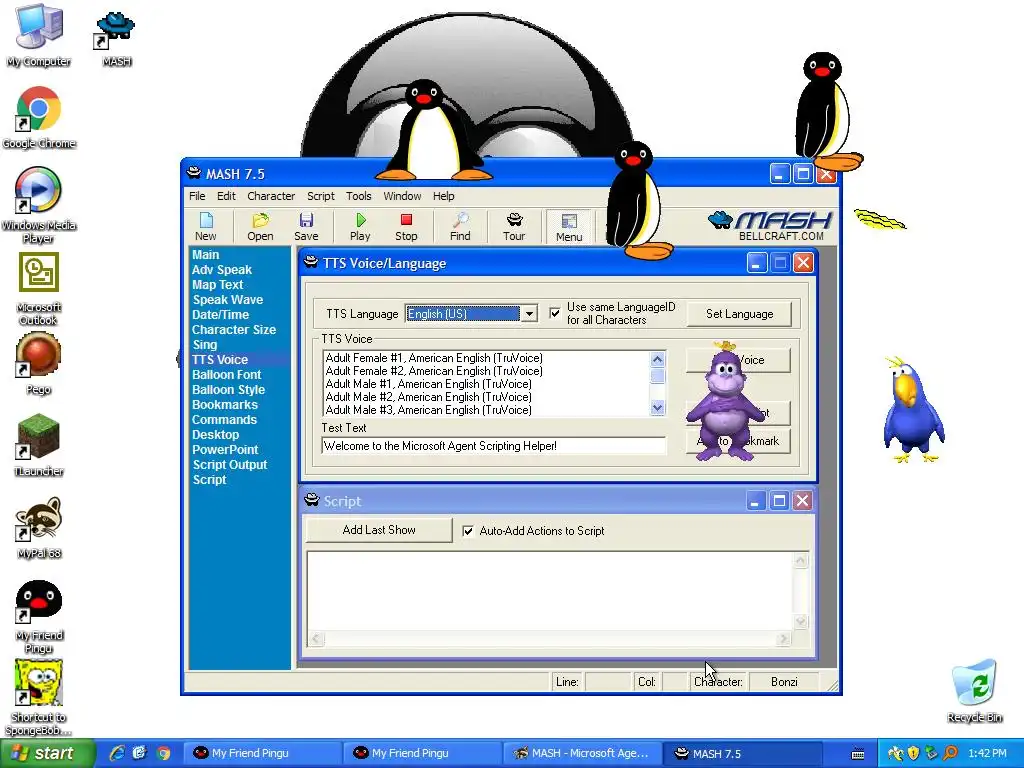Select the TLauncher desktop icon
The width and height of the screenshot is (1024, 768).
[39, 445]
